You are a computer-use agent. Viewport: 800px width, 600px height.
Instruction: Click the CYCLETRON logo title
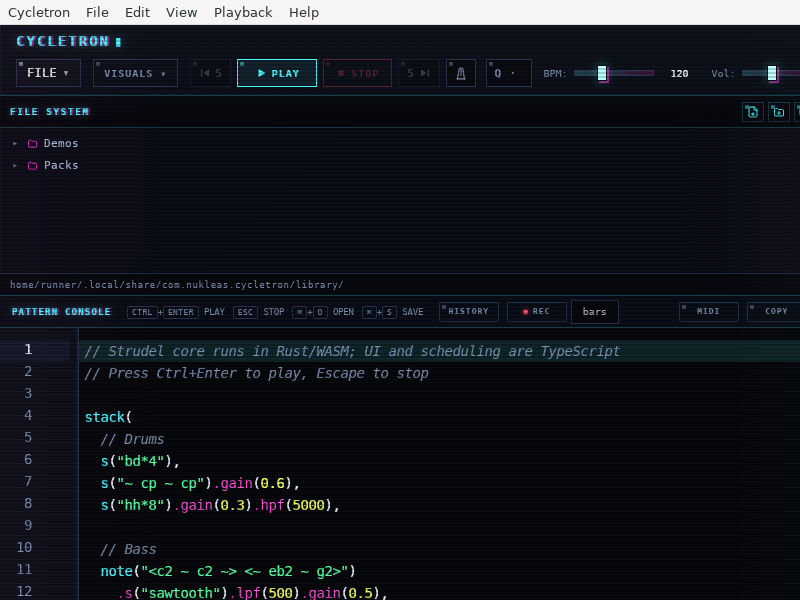[x=63, y=41]
